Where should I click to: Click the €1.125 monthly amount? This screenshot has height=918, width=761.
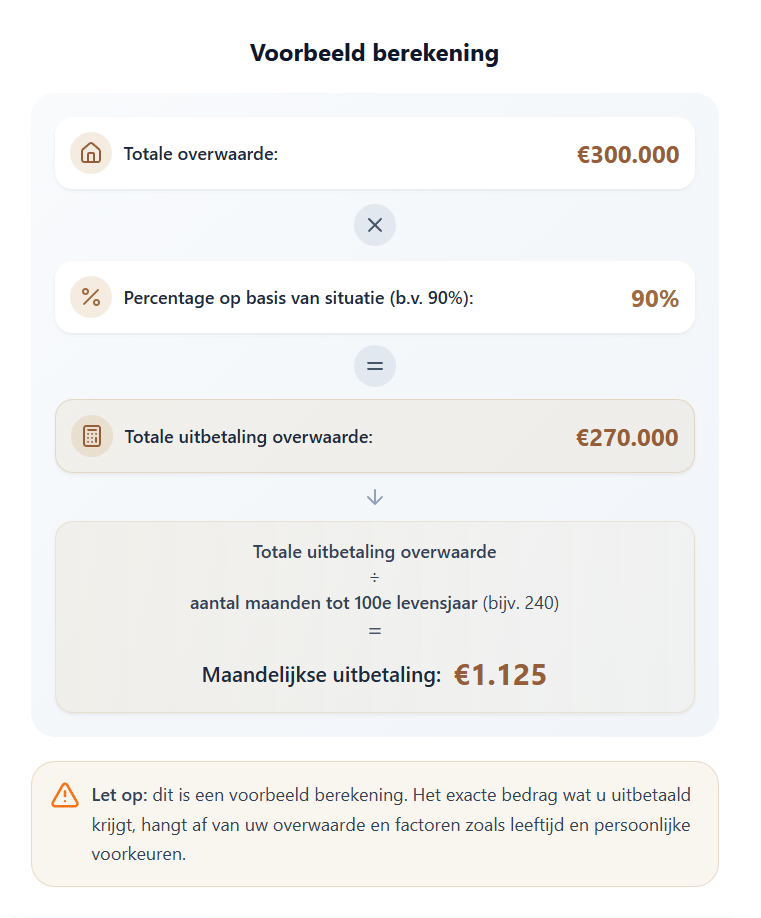pos(500,675)
